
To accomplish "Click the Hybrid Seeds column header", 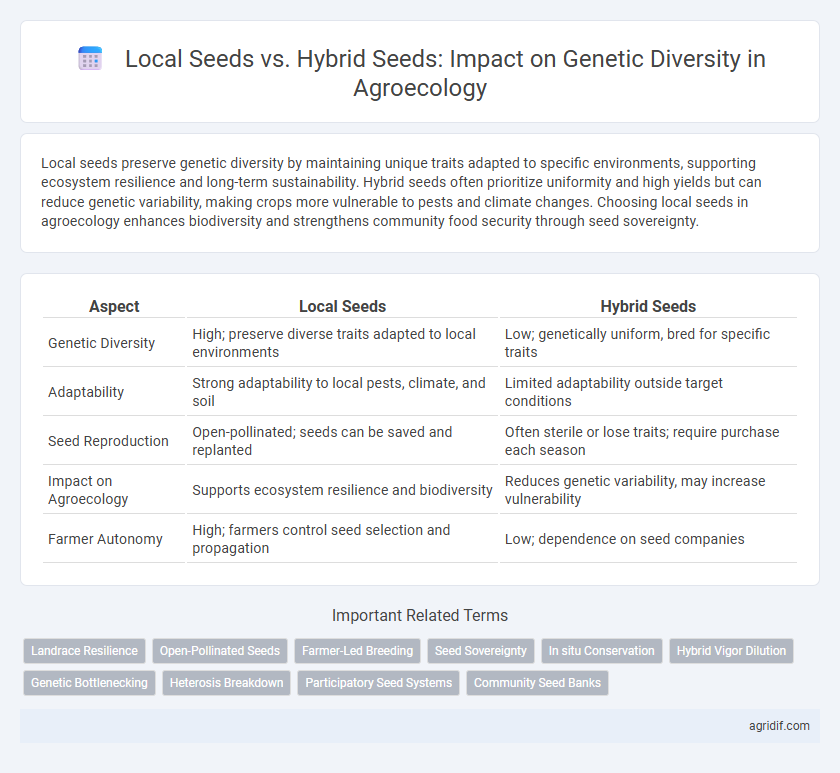I will [x=648, y=306].
